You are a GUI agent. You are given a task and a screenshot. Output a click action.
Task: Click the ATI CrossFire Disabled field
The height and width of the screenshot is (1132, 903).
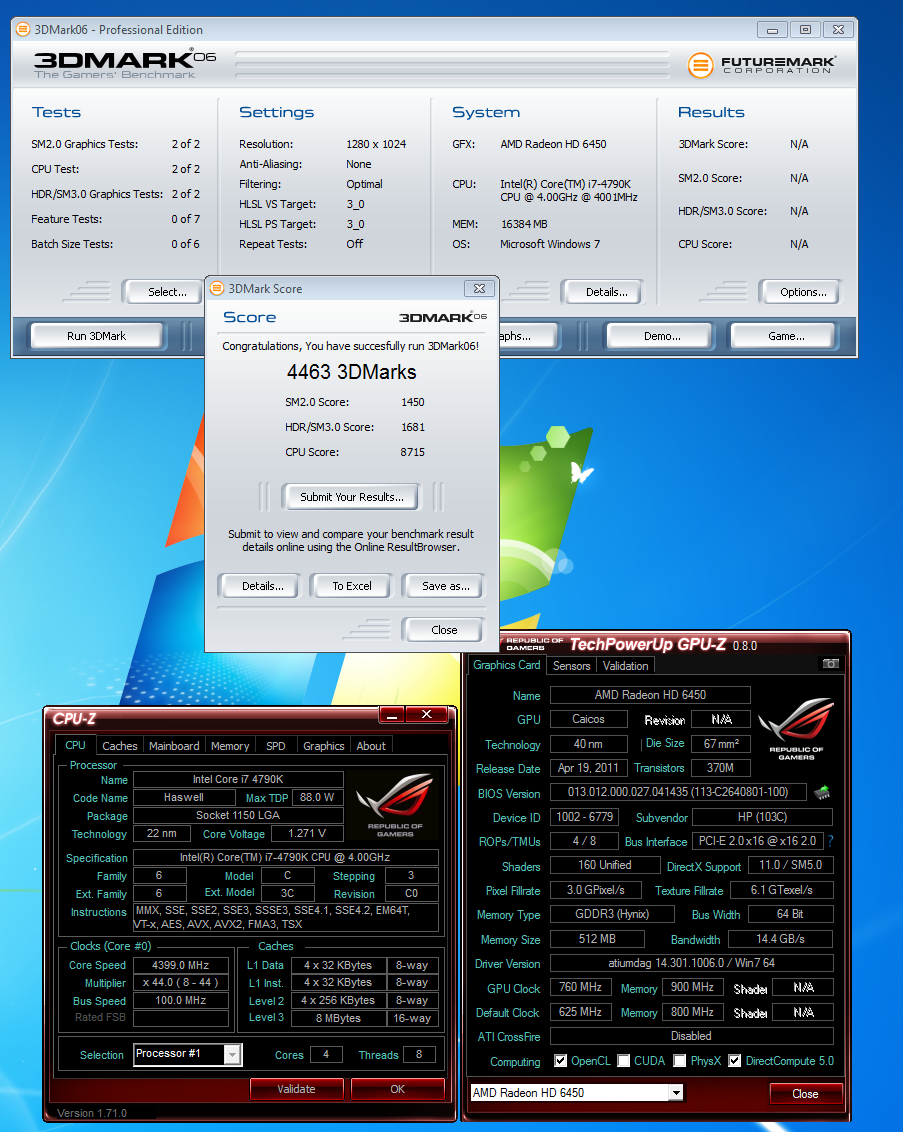click(692, 1036)
